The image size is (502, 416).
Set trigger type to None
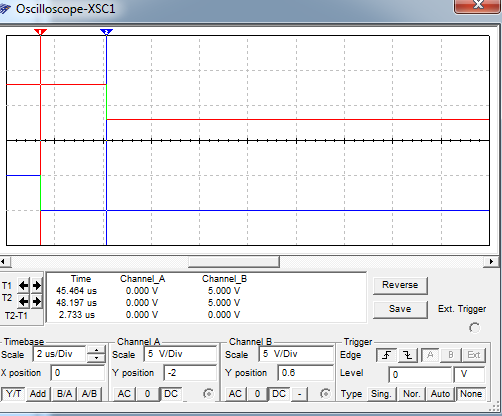tap(471, 394)
